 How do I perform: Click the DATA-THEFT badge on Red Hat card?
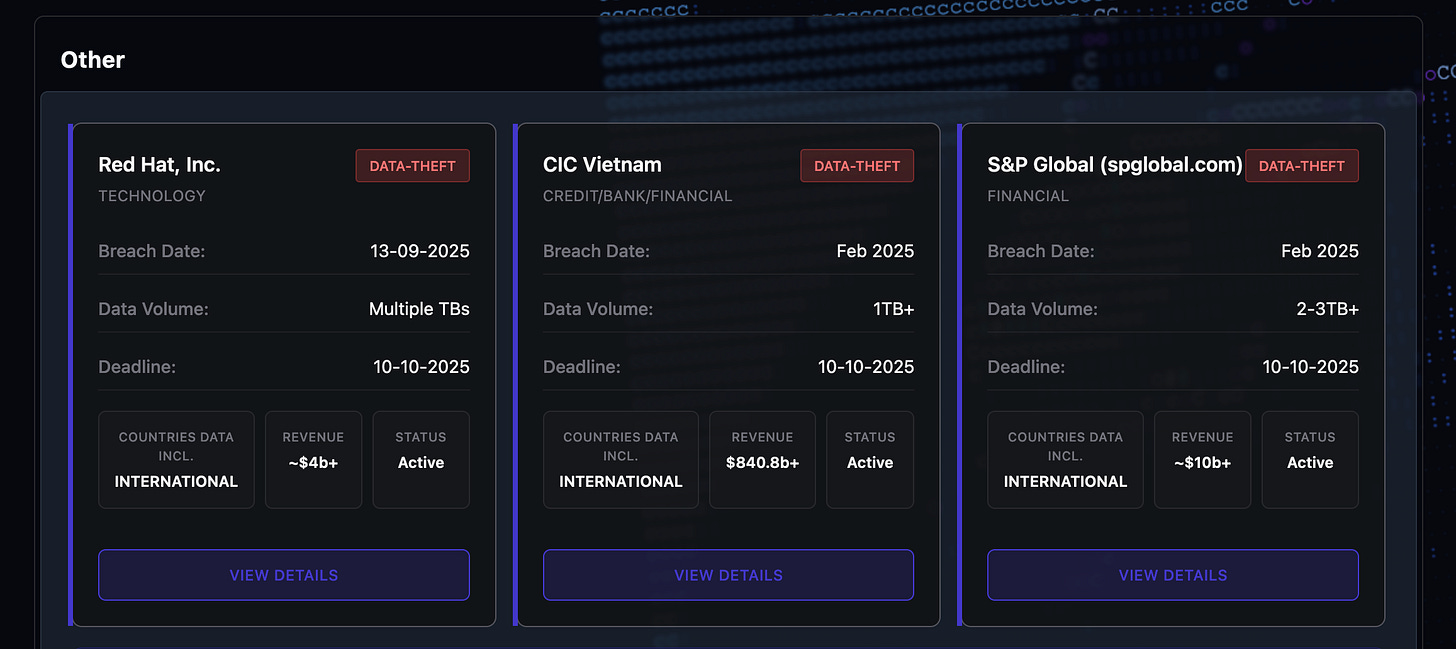click(412, 166)
